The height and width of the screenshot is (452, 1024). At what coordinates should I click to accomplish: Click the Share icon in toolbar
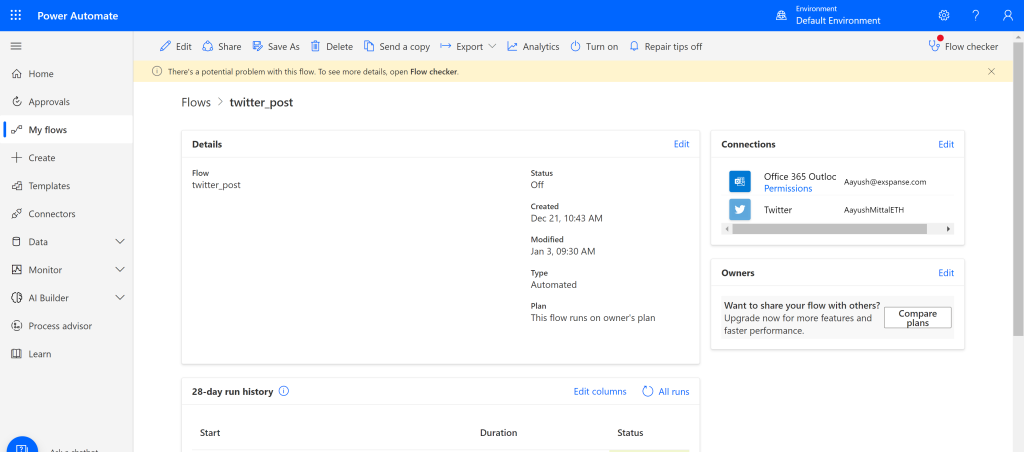point(208,46)
